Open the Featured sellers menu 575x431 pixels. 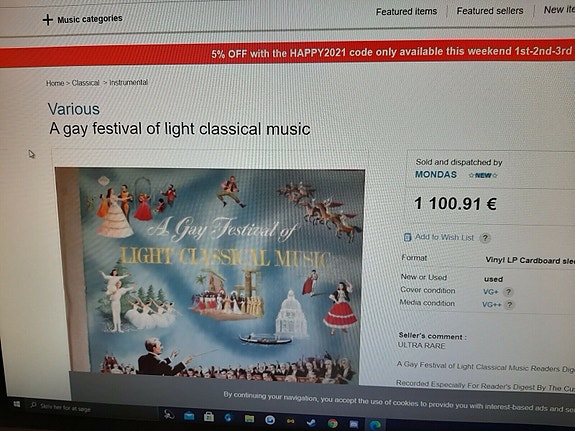[x=490, y=11]
